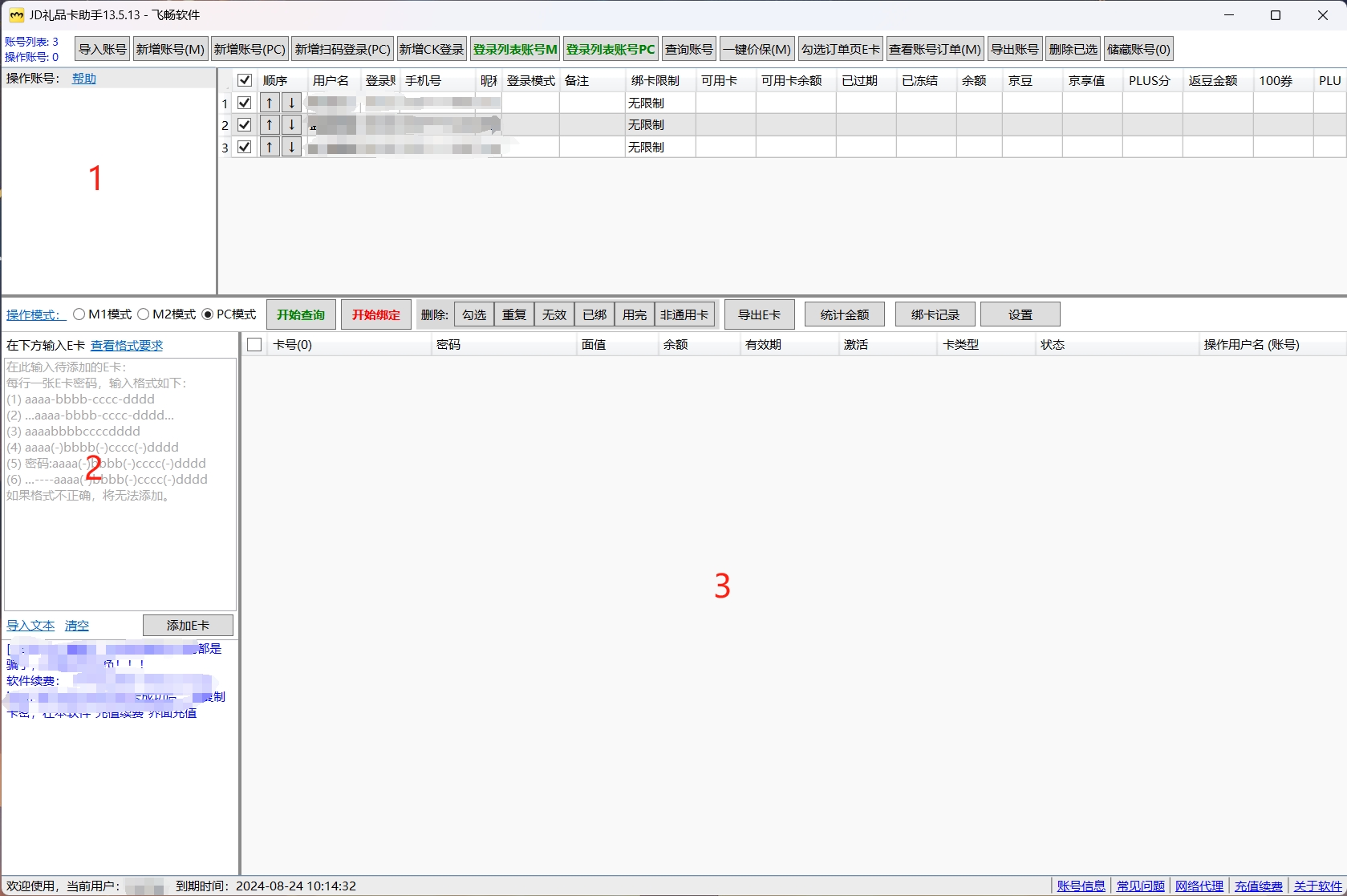
Task: Uncheck the checkbox for account row 2
Action: click(245, 125)
